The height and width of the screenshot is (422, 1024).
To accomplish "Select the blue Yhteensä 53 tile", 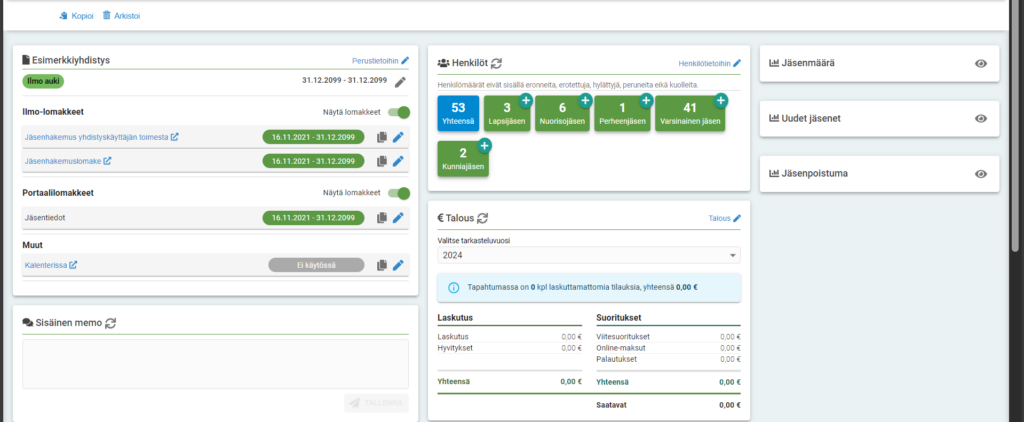I will [x=458, y=114].
